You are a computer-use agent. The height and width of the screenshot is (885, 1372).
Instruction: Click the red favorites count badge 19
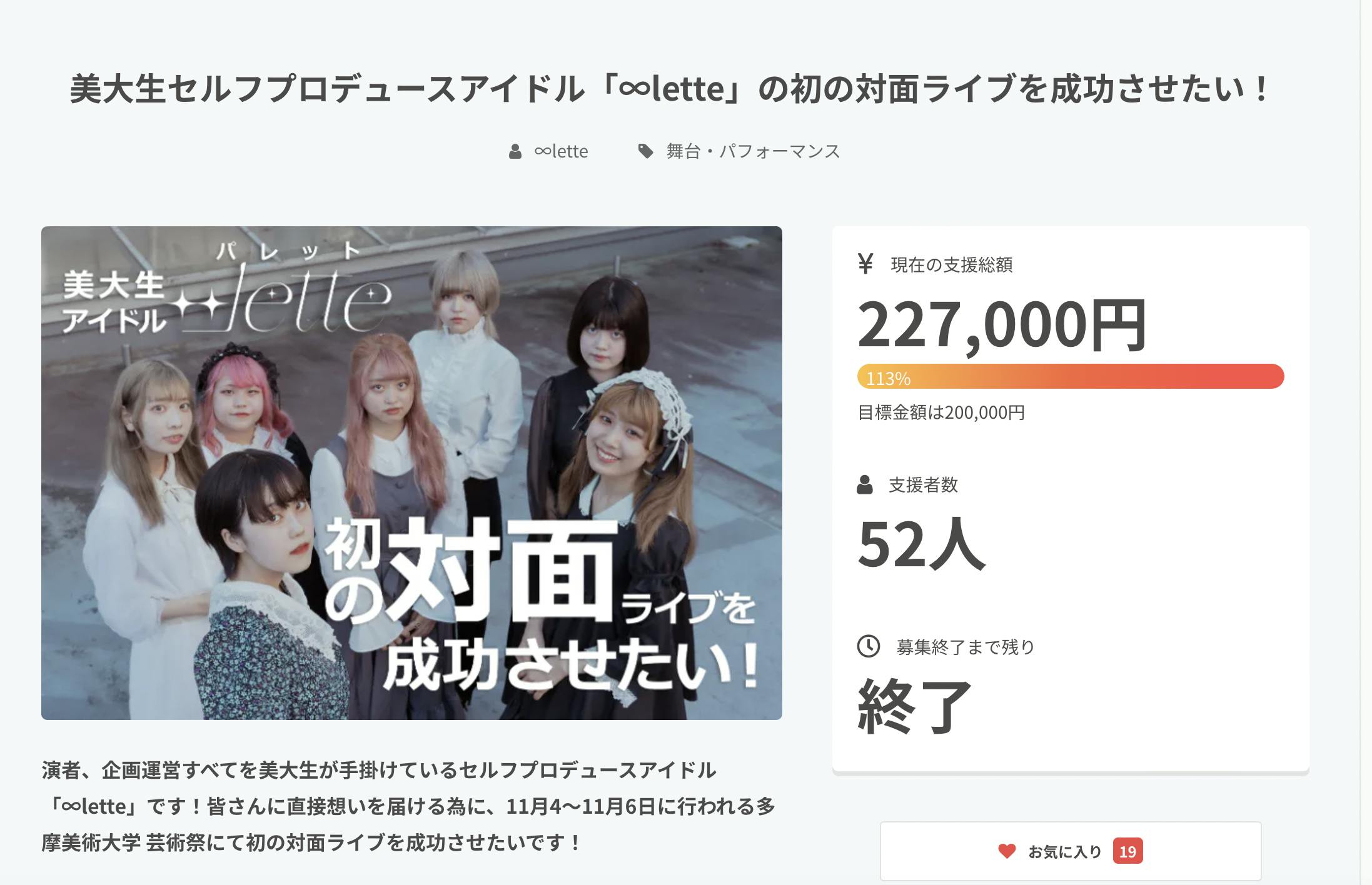(1127, 851)
